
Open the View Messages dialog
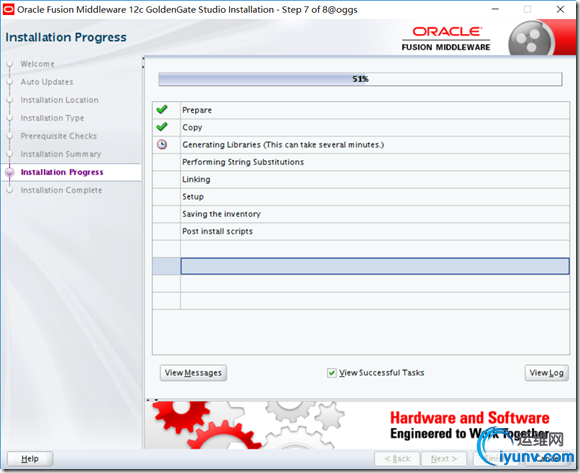pyautogui.click(x=193, y=373)
